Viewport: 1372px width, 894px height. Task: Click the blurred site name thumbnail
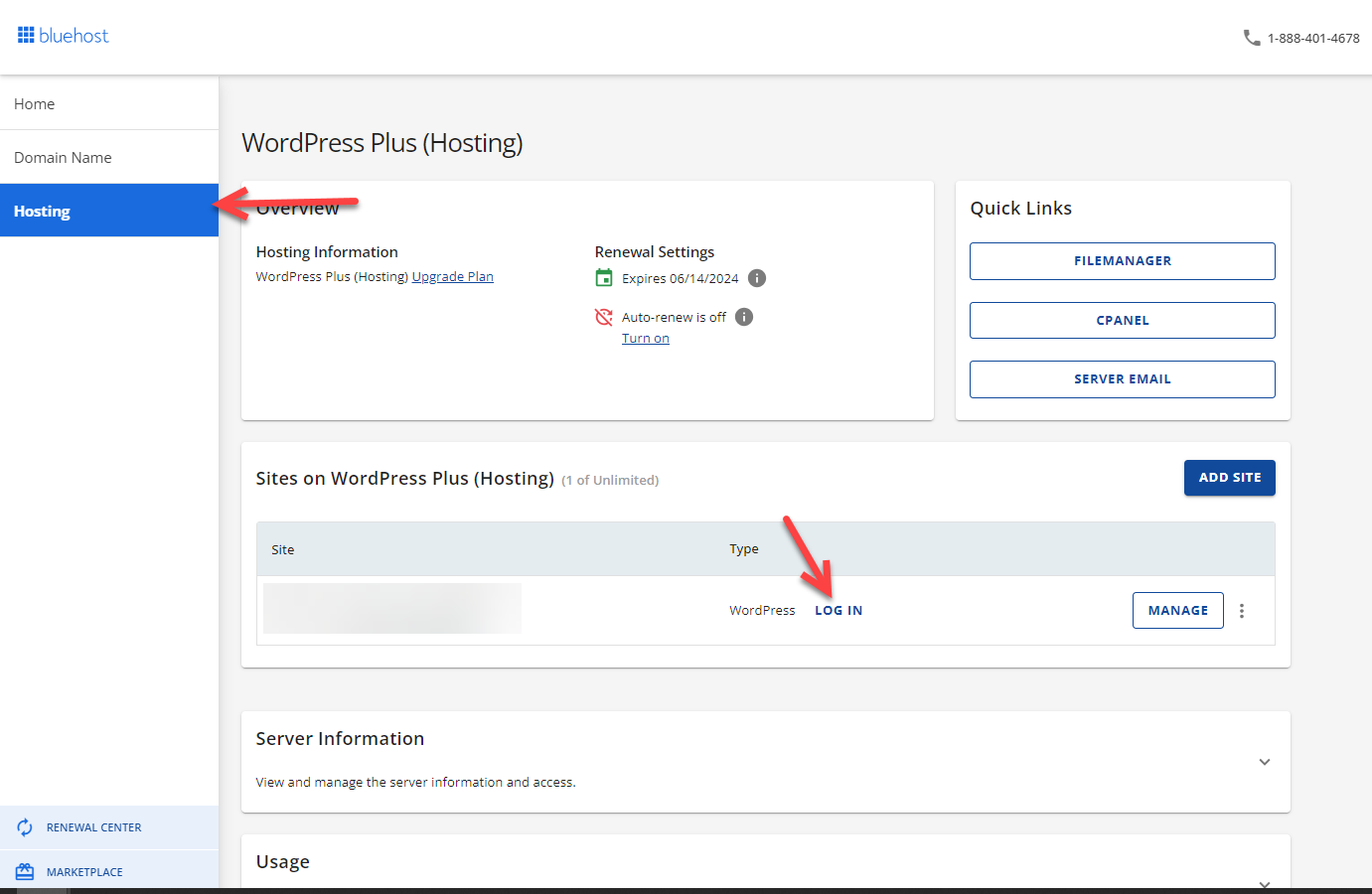[392, 609]
